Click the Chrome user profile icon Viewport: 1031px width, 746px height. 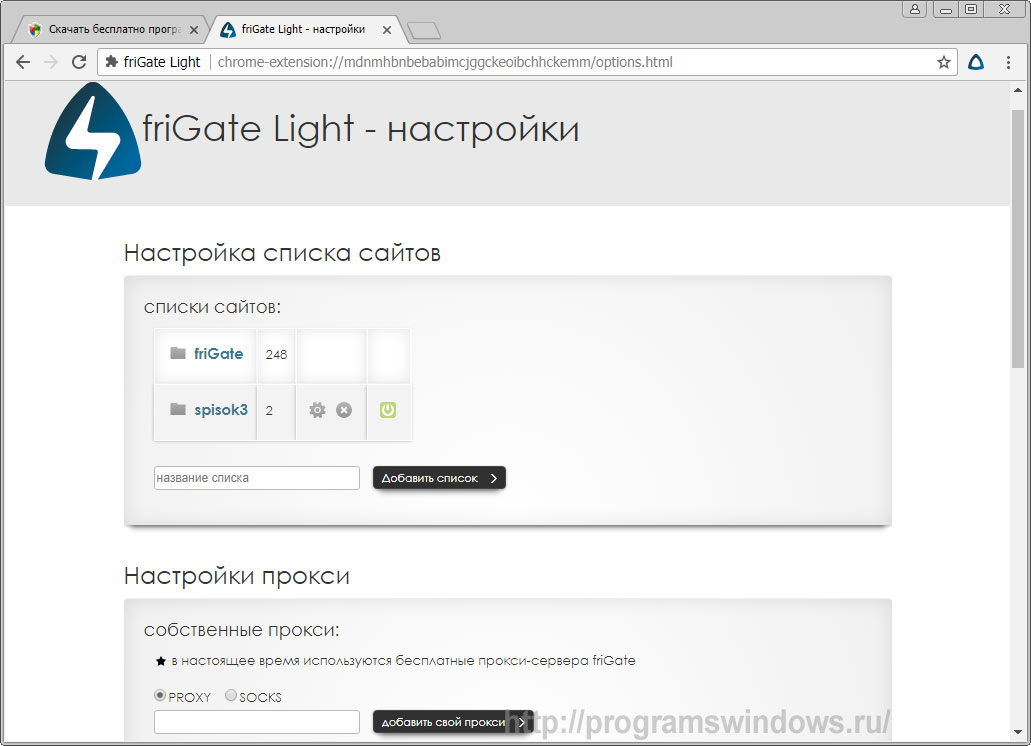915,9
